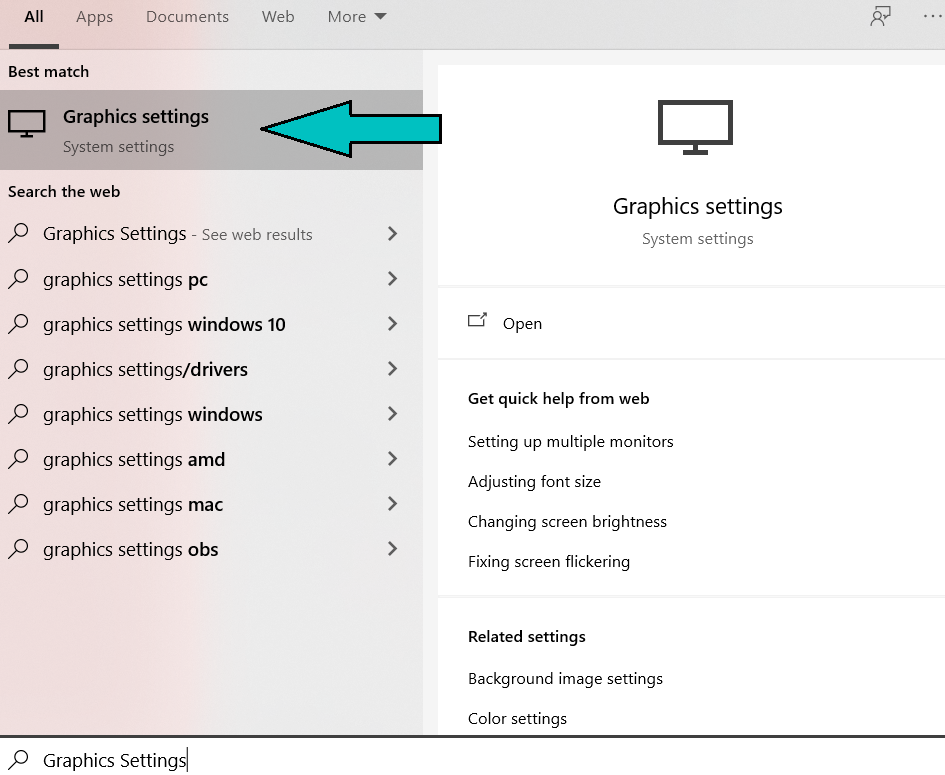Open 'Adjusting font size' help link
This screenshot has height=775, width=945.
point(534,482)
